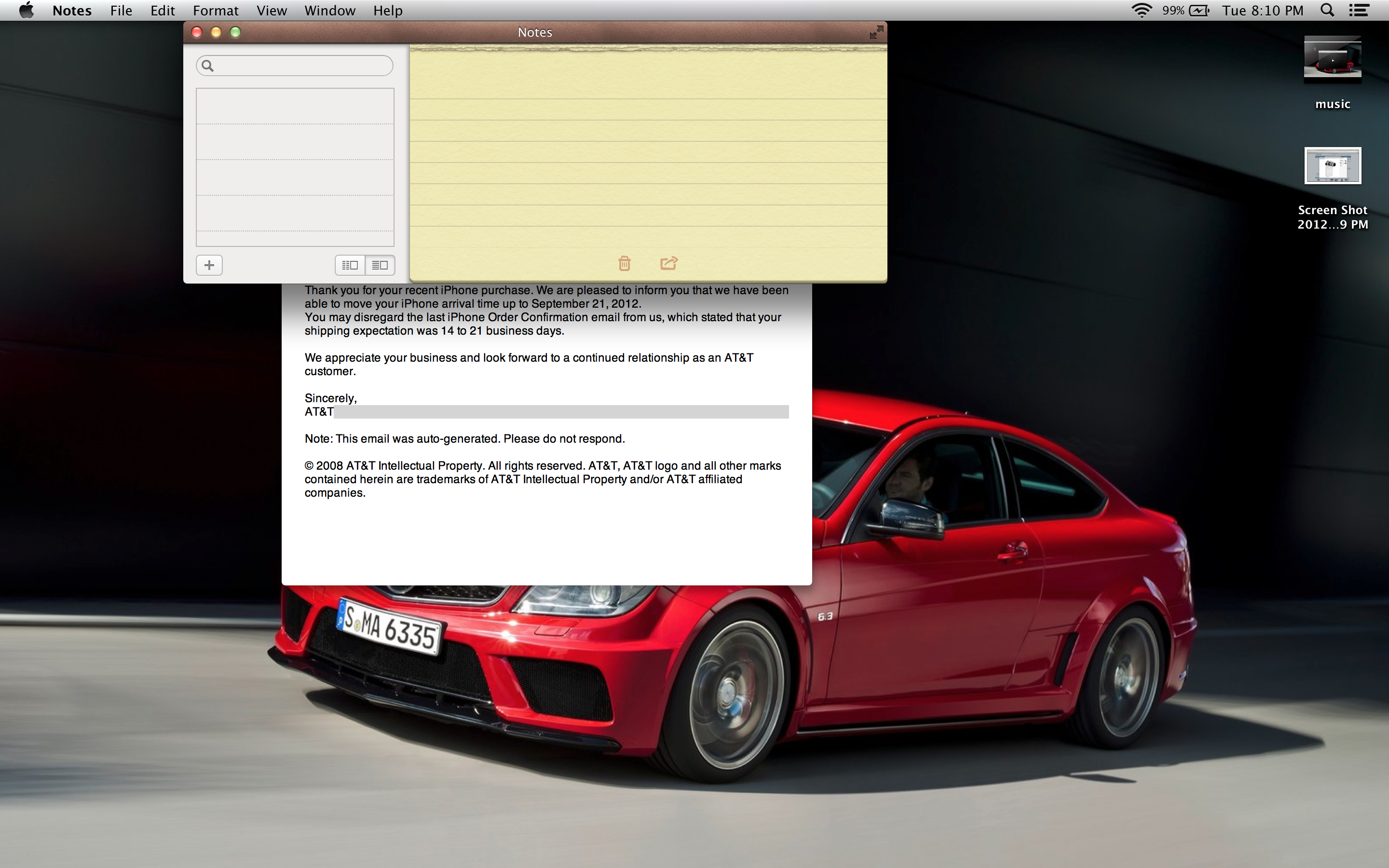The image size is (1389, 868).
Task: Click 'Sincerely,' in the email window
Action: click(330, 398)
